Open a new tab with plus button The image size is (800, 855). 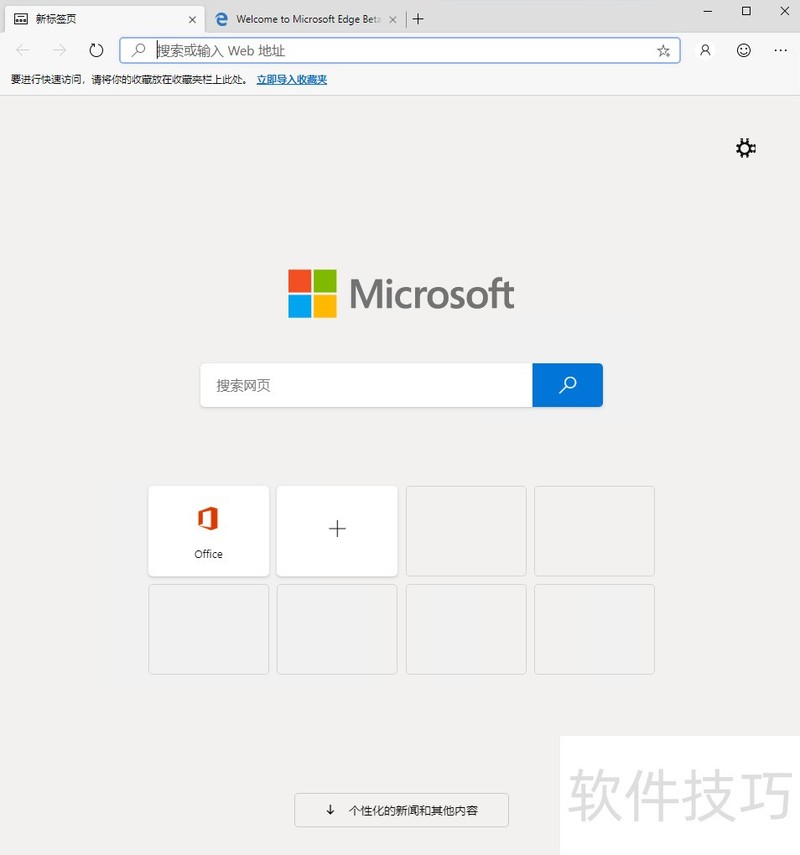coord(418,19)
